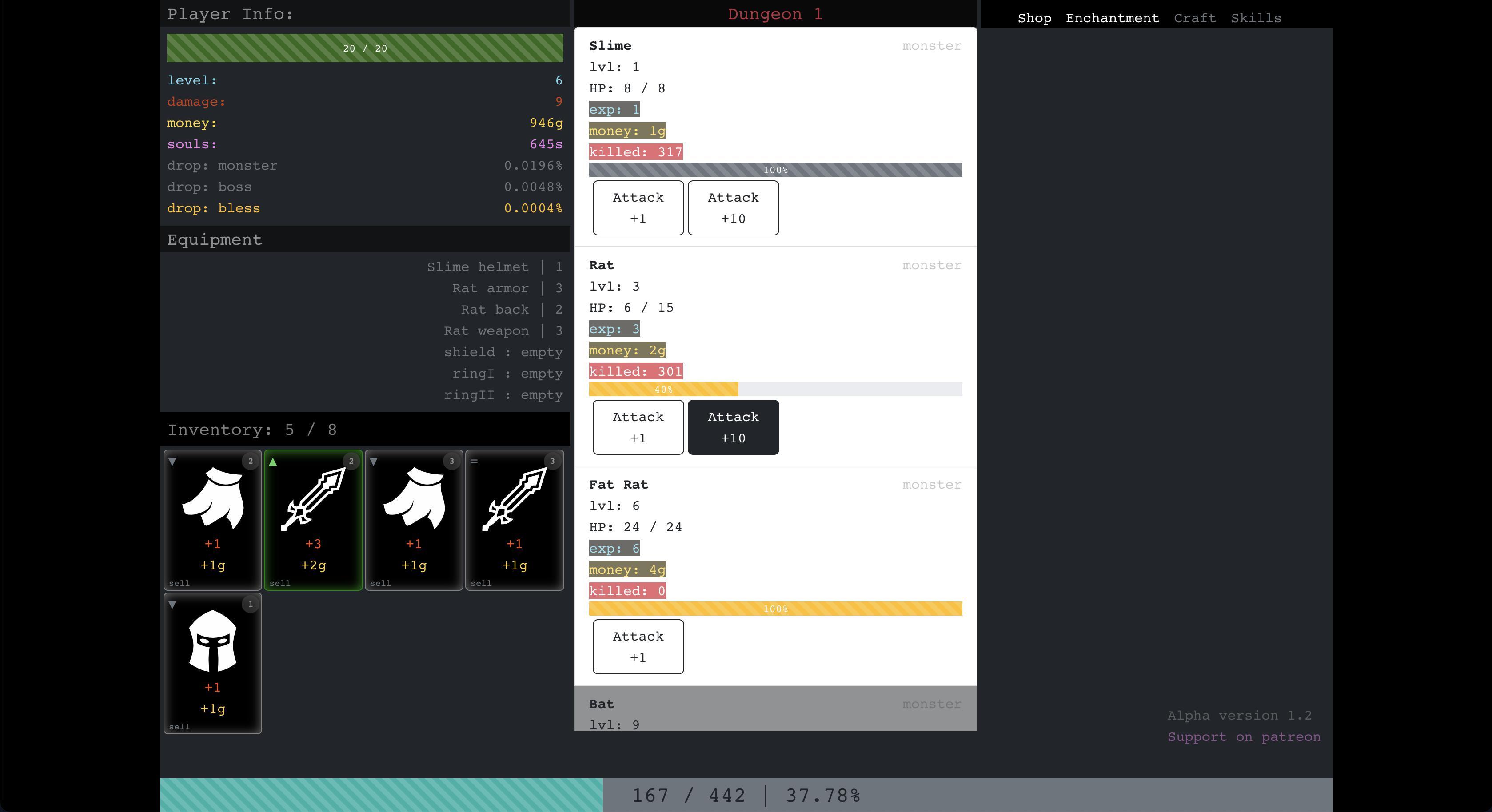Image resolution: width=1492 pixels, height=812 pixels.
Task: Attack +1 on the Fat Rat
Action: tap(638, 646)
